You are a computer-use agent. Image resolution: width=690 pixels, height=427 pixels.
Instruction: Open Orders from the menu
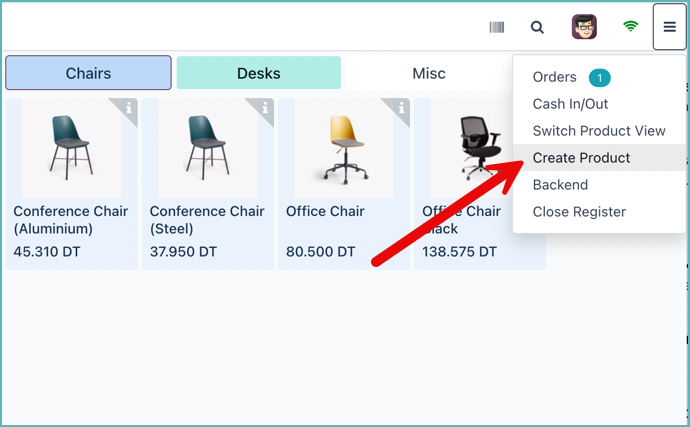pyautogui.click(x=554, y=77)
